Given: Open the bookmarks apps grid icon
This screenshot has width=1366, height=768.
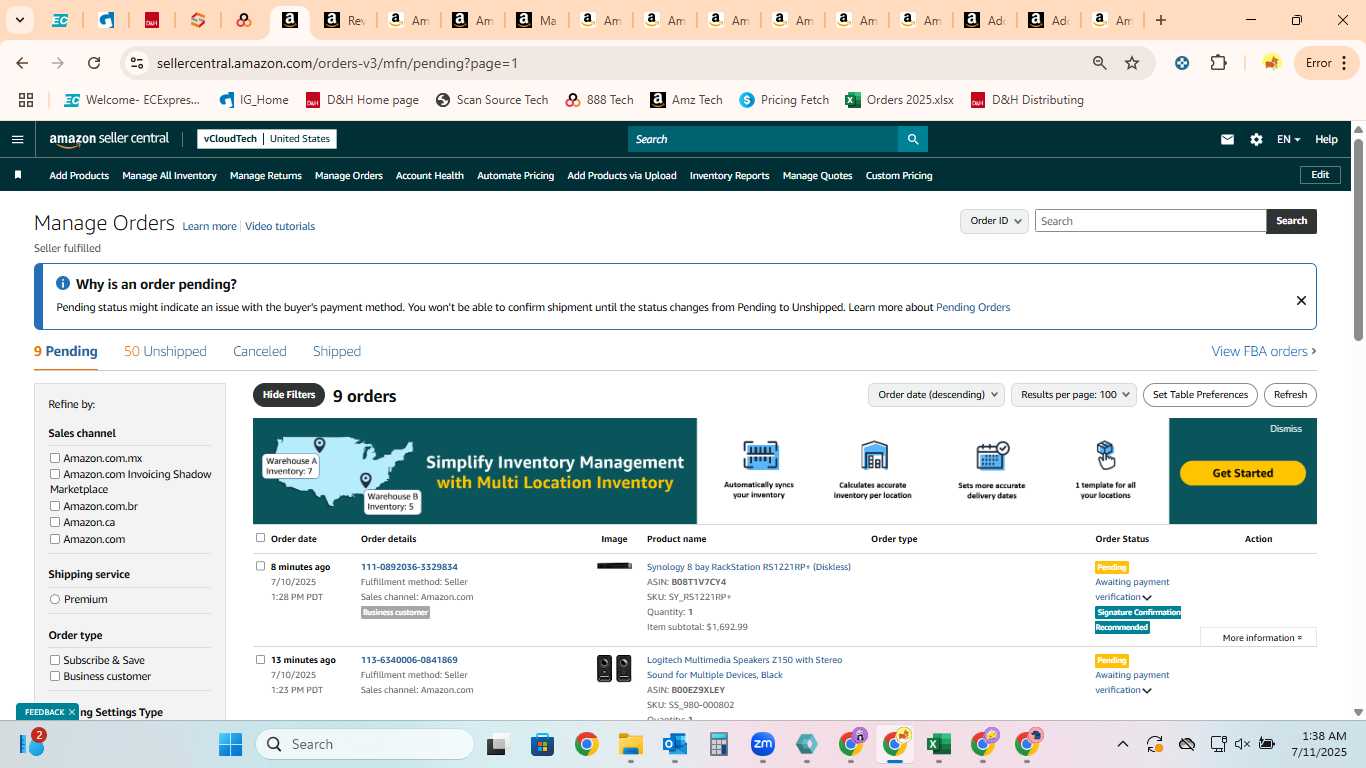Looking at the screenshot, I should 26,100.
